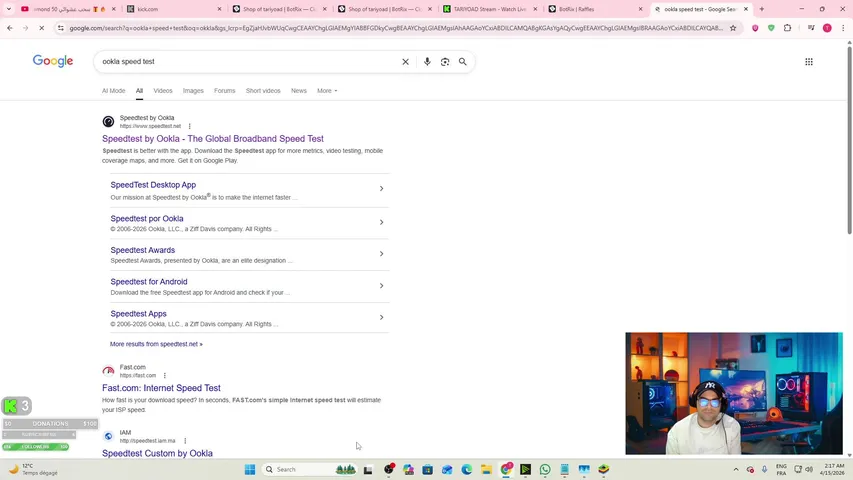Open the browser Extensions puzzle icon
The width and height of the screenshot is (853, 480).
point(787,28)
